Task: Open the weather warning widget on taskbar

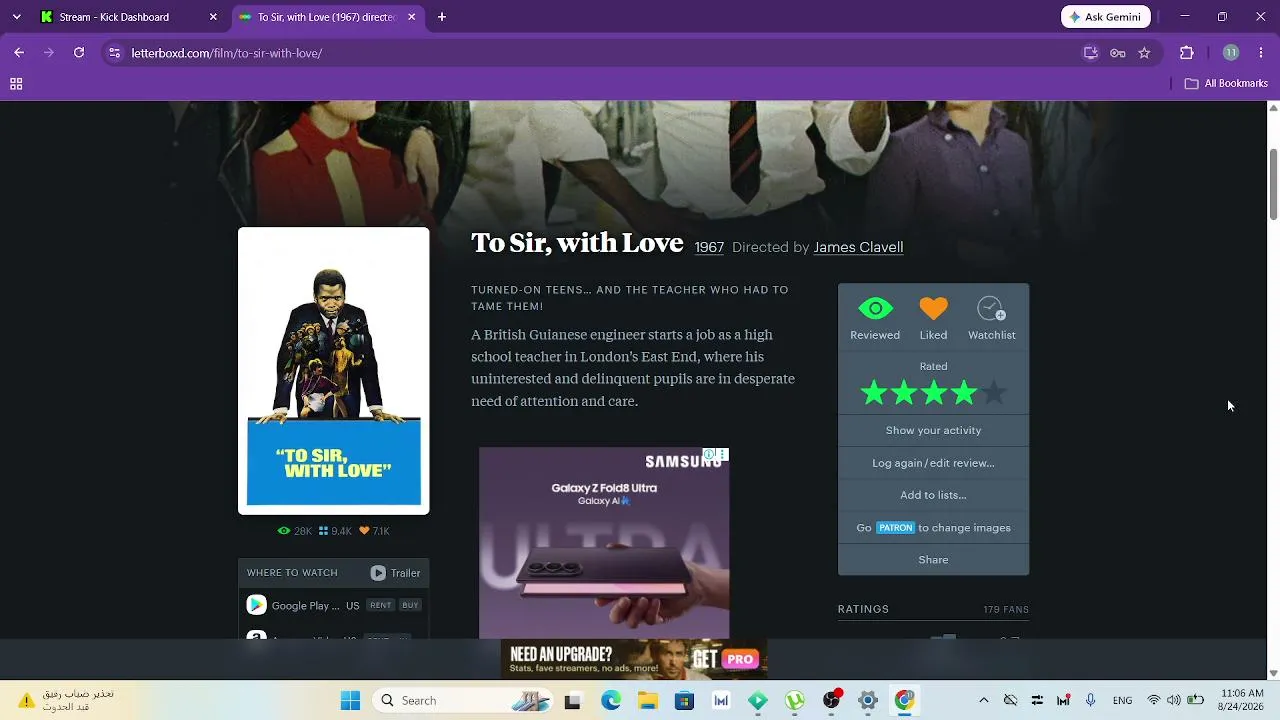Action: 66,700
